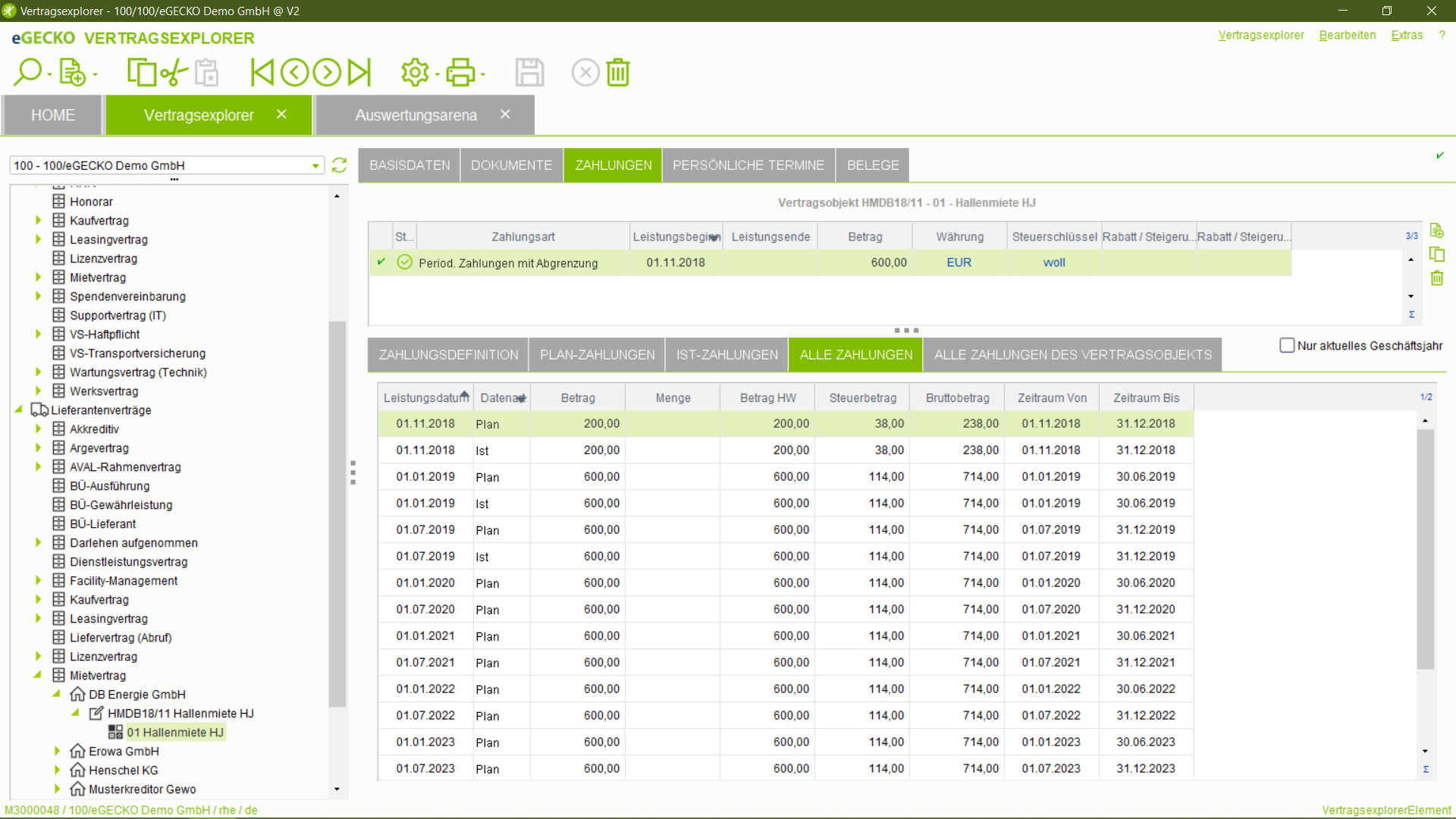
Task: Click the payments table vertical scrollbar
Action: click(x=1425, y=550)
